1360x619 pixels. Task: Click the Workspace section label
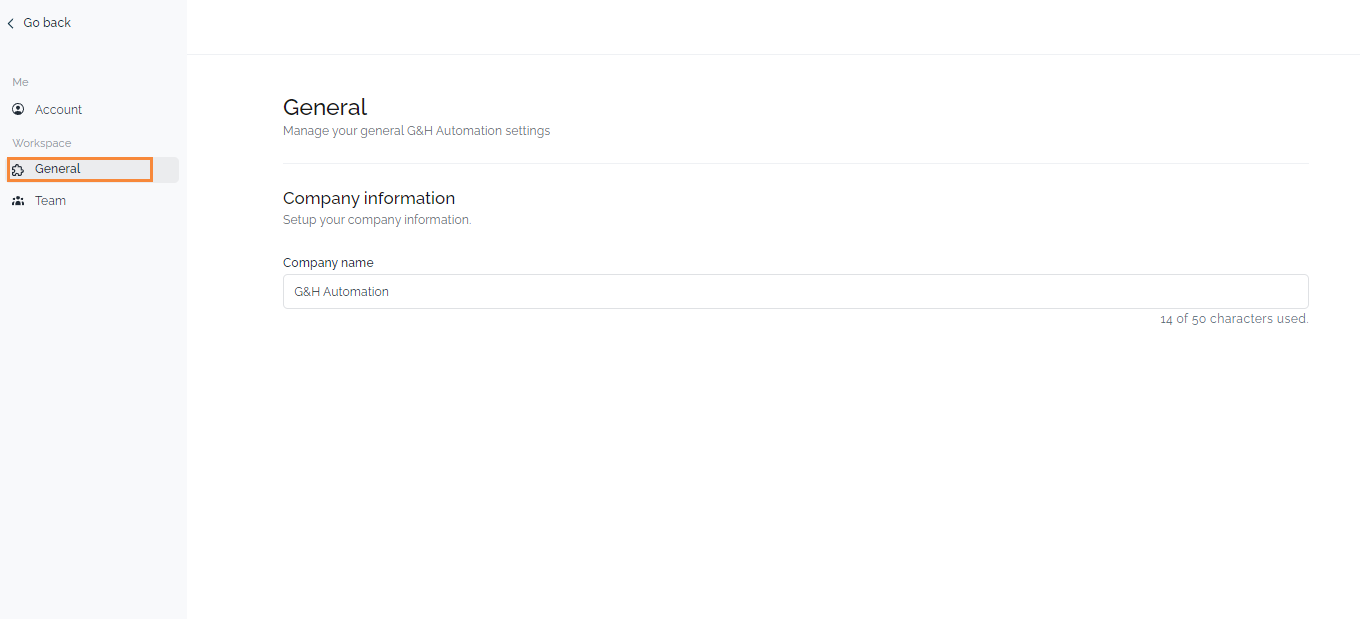click(42, 143)
